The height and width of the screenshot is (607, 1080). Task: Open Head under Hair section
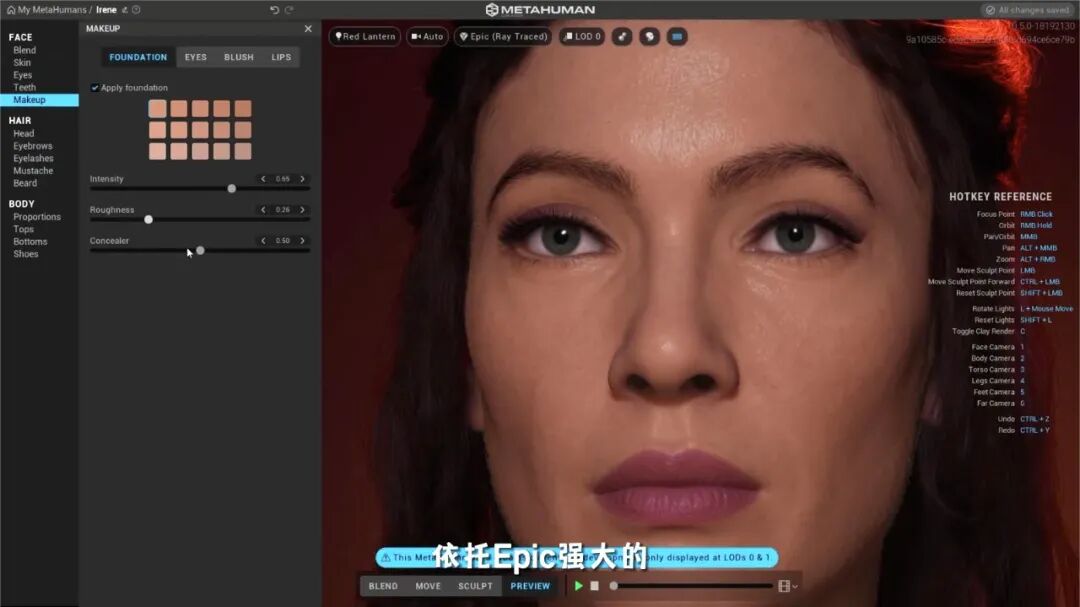pyautogui.click(x=23, y=134)
